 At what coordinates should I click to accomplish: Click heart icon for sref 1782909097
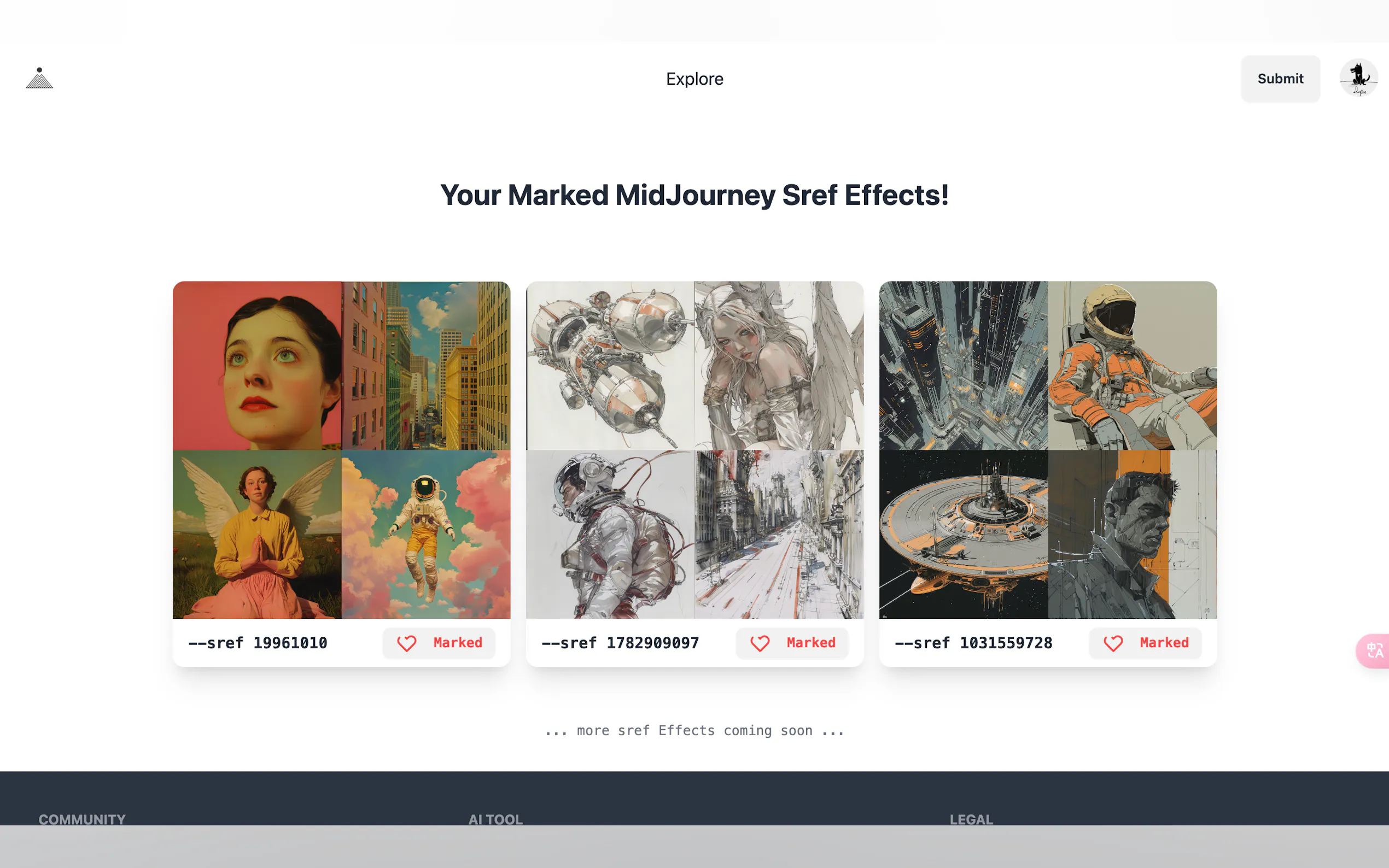[x=760, y=643]
